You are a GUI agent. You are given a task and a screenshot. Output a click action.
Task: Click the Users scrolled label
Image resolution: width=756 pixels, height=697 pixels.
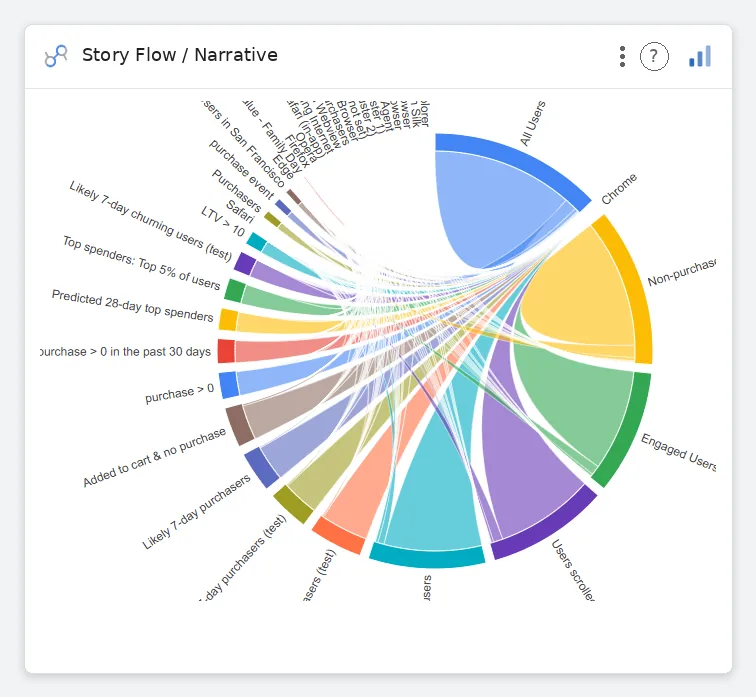[573, 570]
